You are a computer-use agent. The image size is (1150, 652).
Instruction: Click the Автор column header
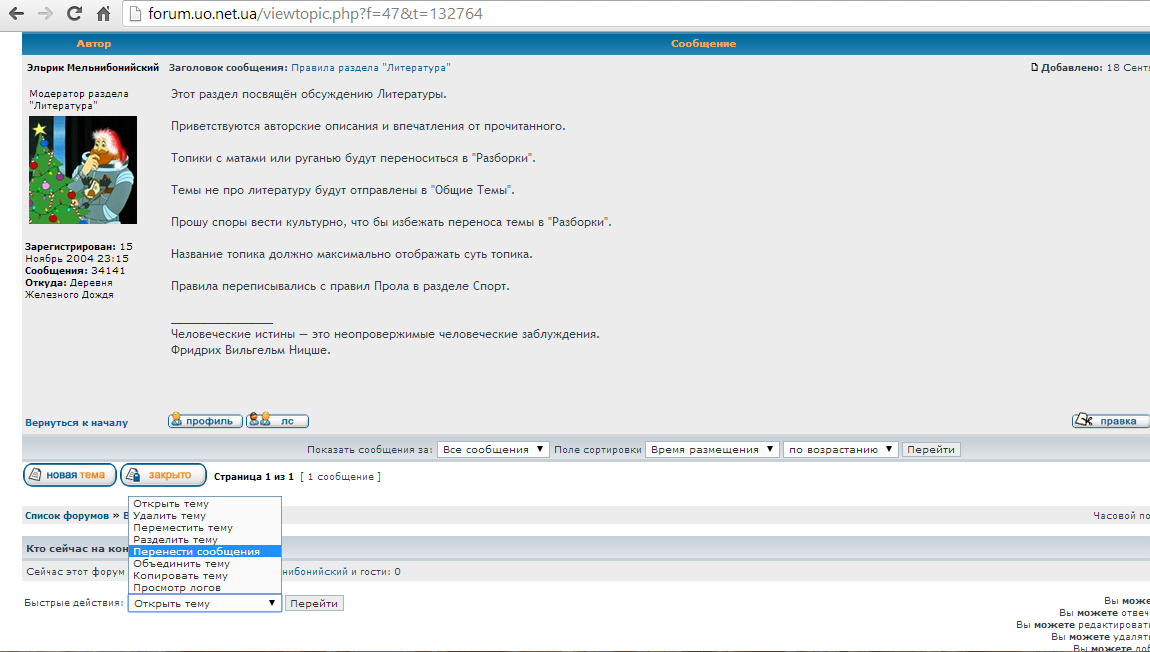click(94, 44)
